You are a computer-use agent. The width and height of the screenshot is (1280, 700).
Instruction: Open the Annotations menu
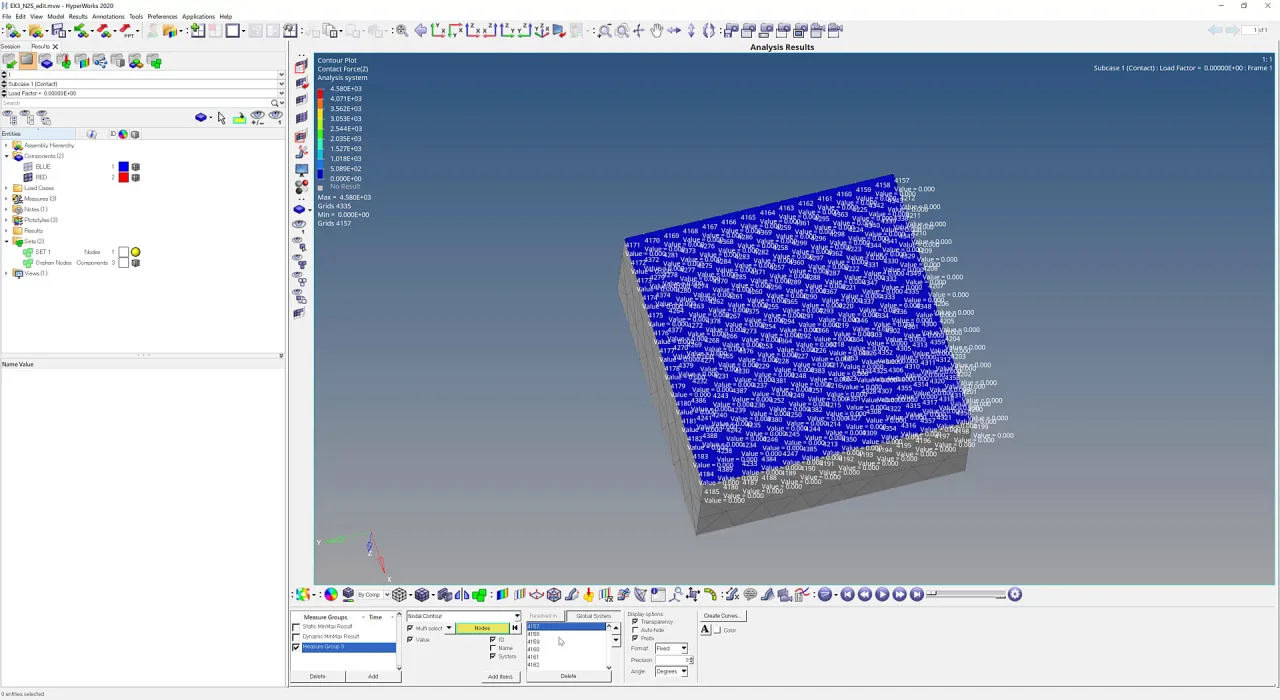coord(108,16)
